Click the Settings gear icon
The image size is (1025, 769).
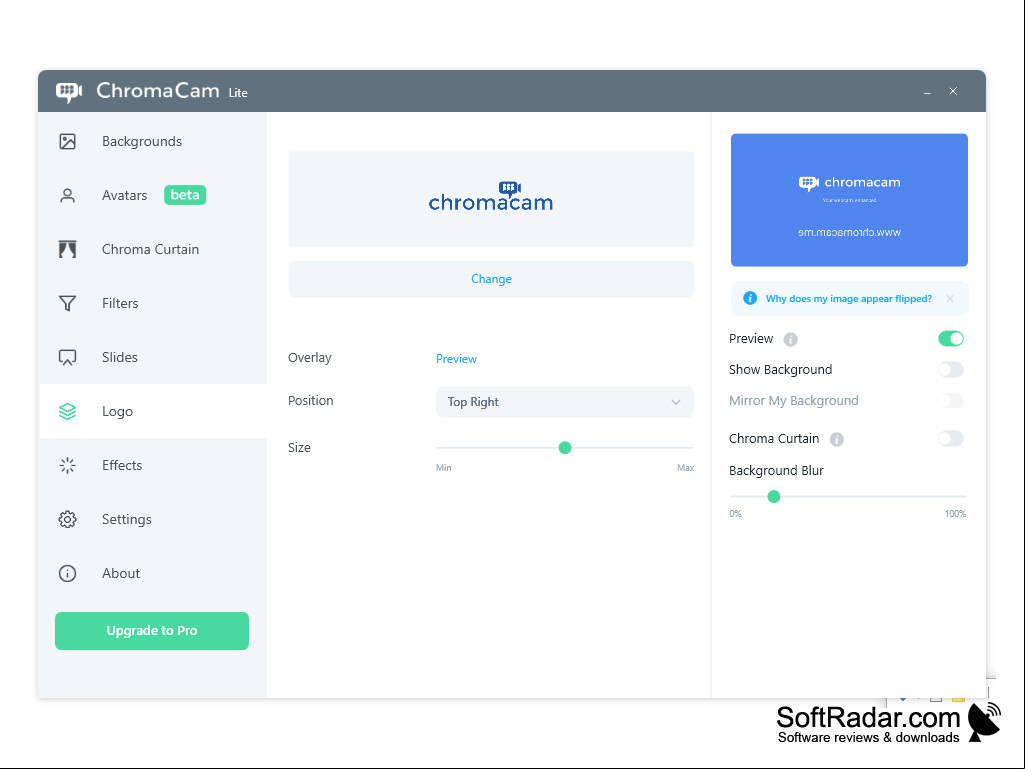pyautogui.click(x=67, y=519)
